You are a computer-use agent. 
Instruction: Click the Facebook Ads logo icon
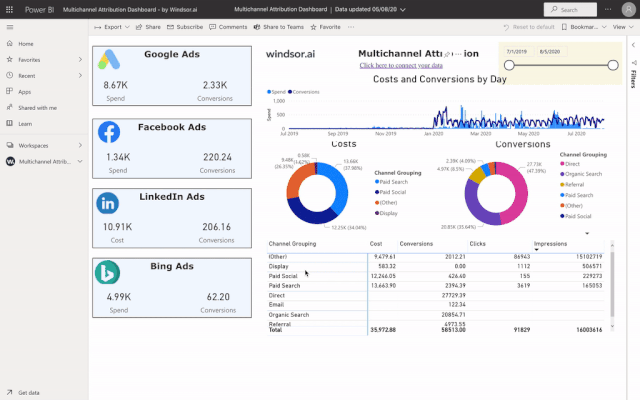pyautogui.click(x=109, y=132)
